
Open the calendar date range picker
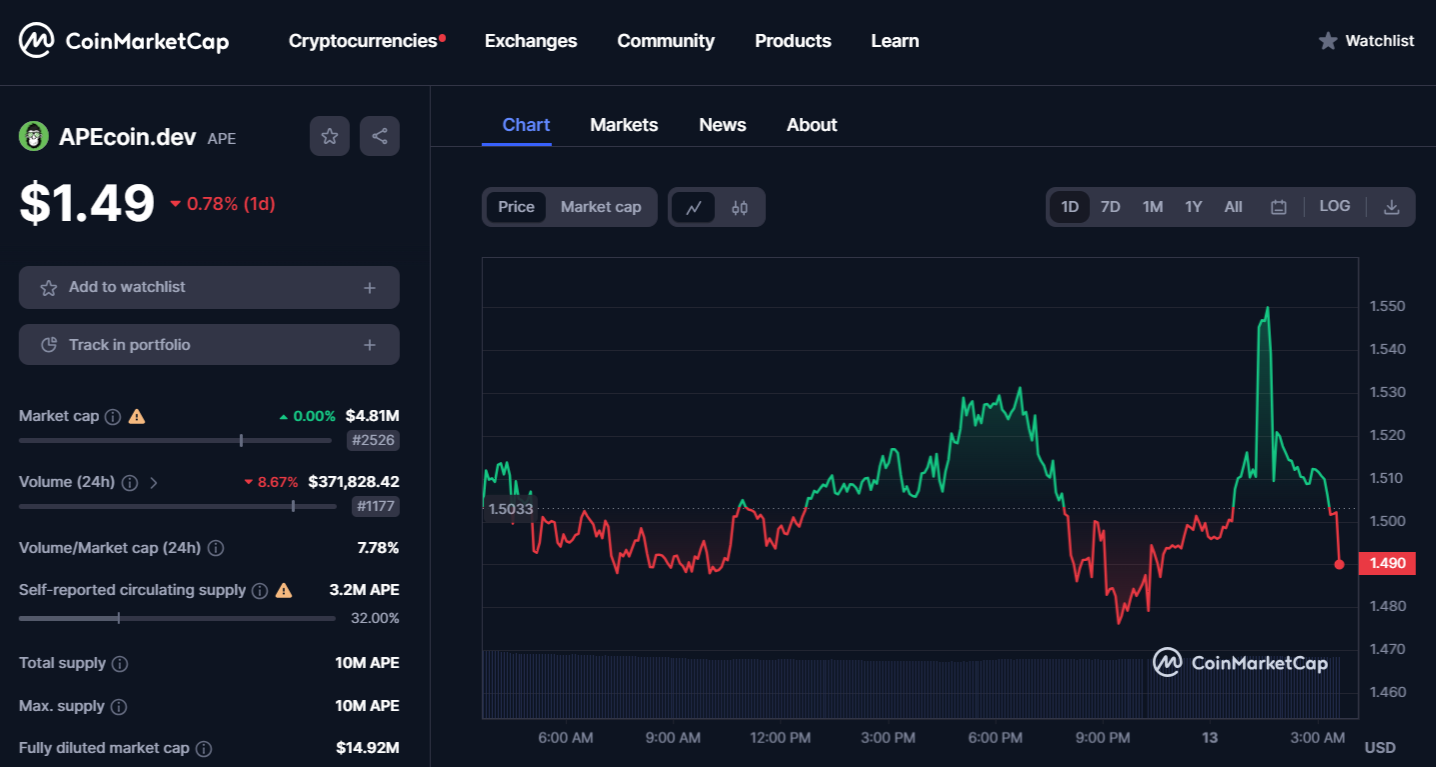coord(1278,207)
